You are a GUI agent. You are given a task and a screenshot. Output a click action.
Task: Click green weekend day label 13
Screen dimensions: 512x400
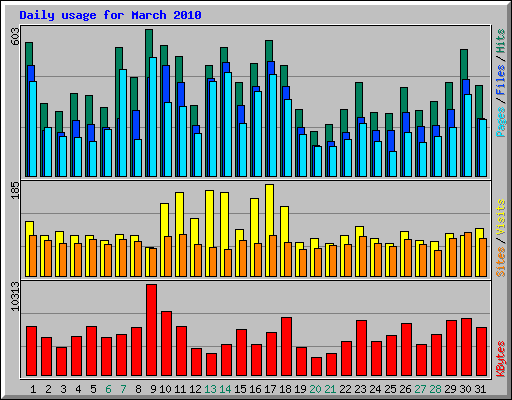(210, 389)
